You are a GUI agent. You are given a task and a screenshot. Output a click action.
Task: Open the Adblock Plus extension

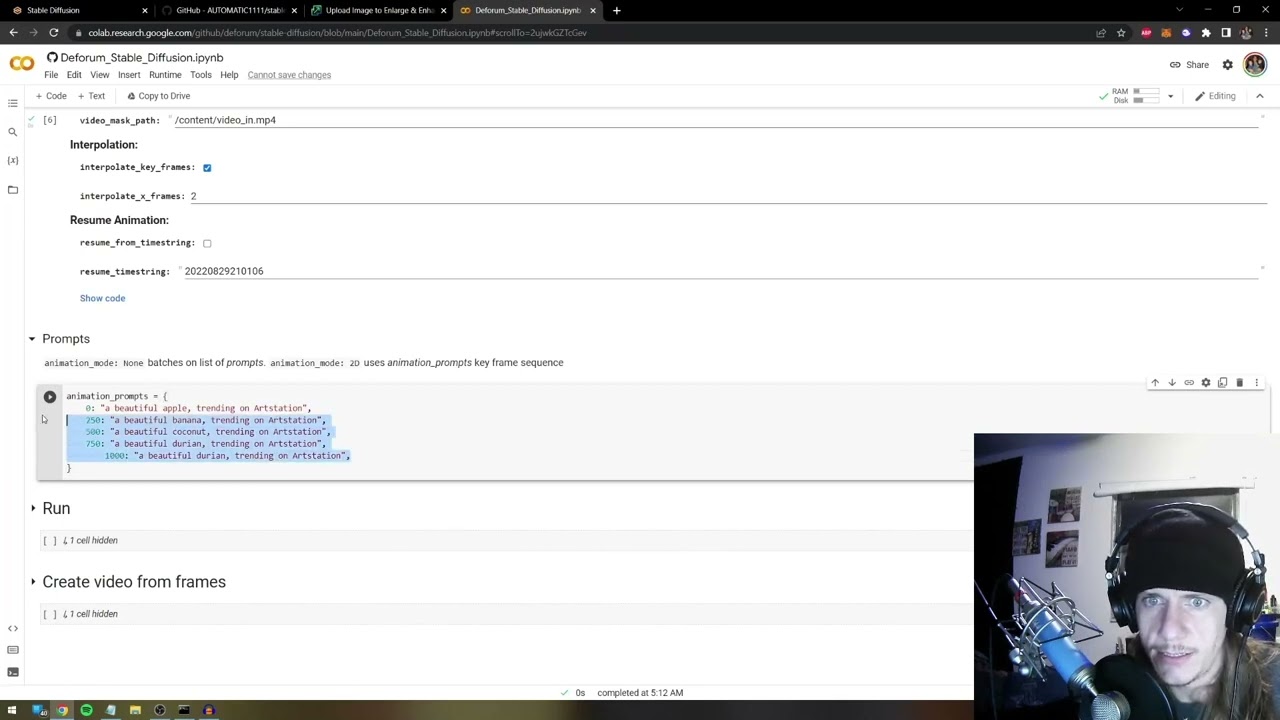[x=1146, y=33]
